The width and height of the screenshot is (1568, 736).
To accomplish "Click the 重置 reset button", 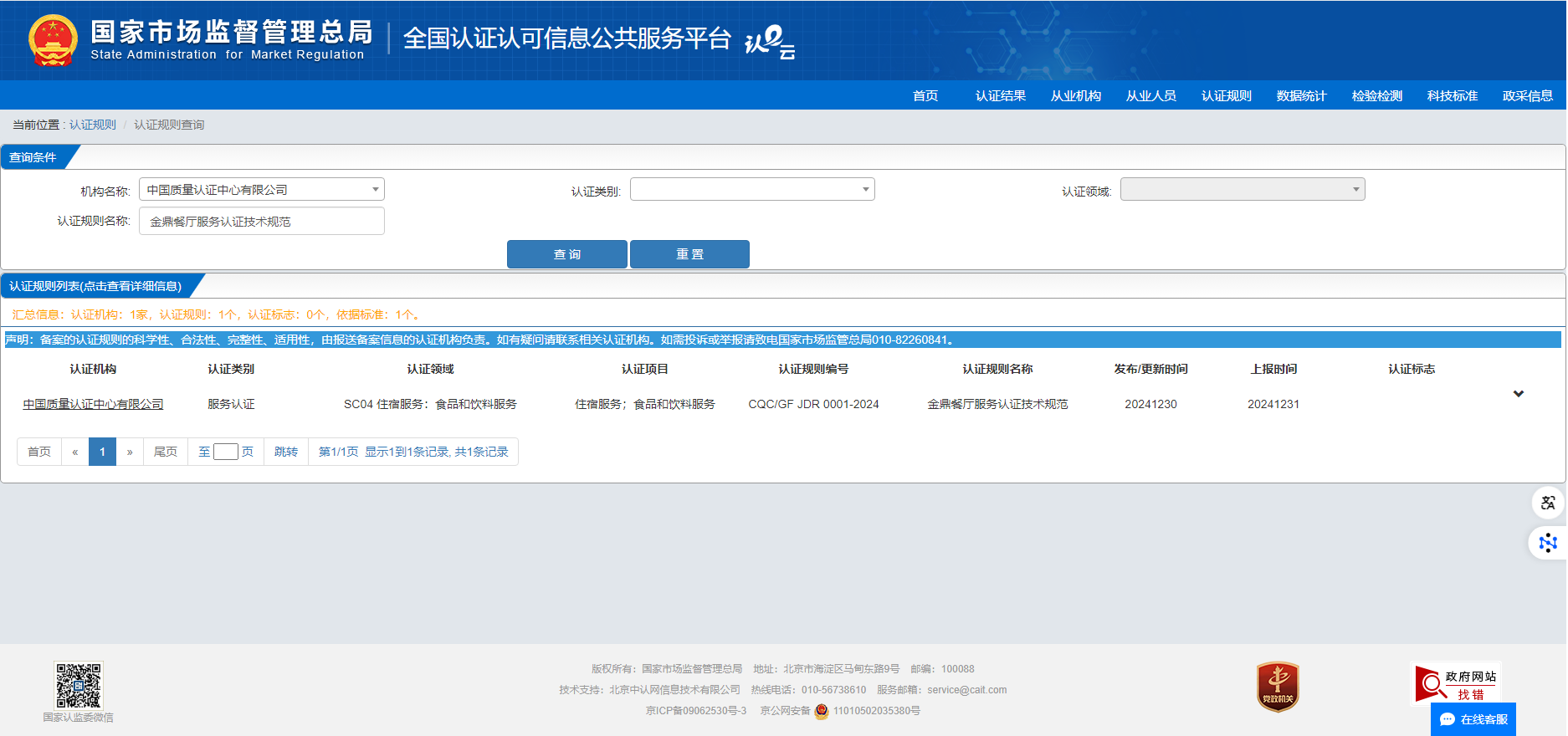I will point(689,254).
